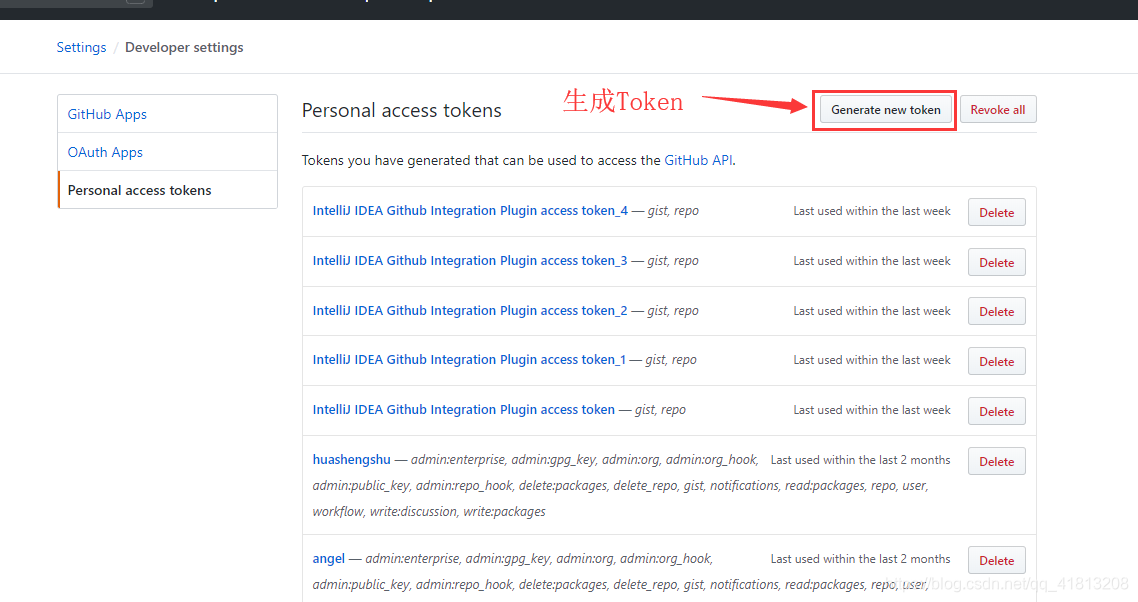Delete the access token_1 entry

(x=996, y=361)
